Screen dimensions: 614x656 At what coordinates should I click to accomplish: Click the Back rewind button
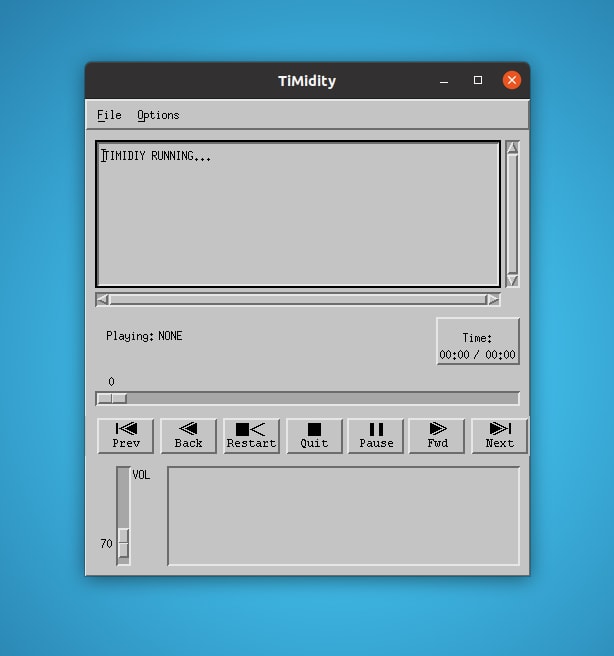(x=188, y=436)
